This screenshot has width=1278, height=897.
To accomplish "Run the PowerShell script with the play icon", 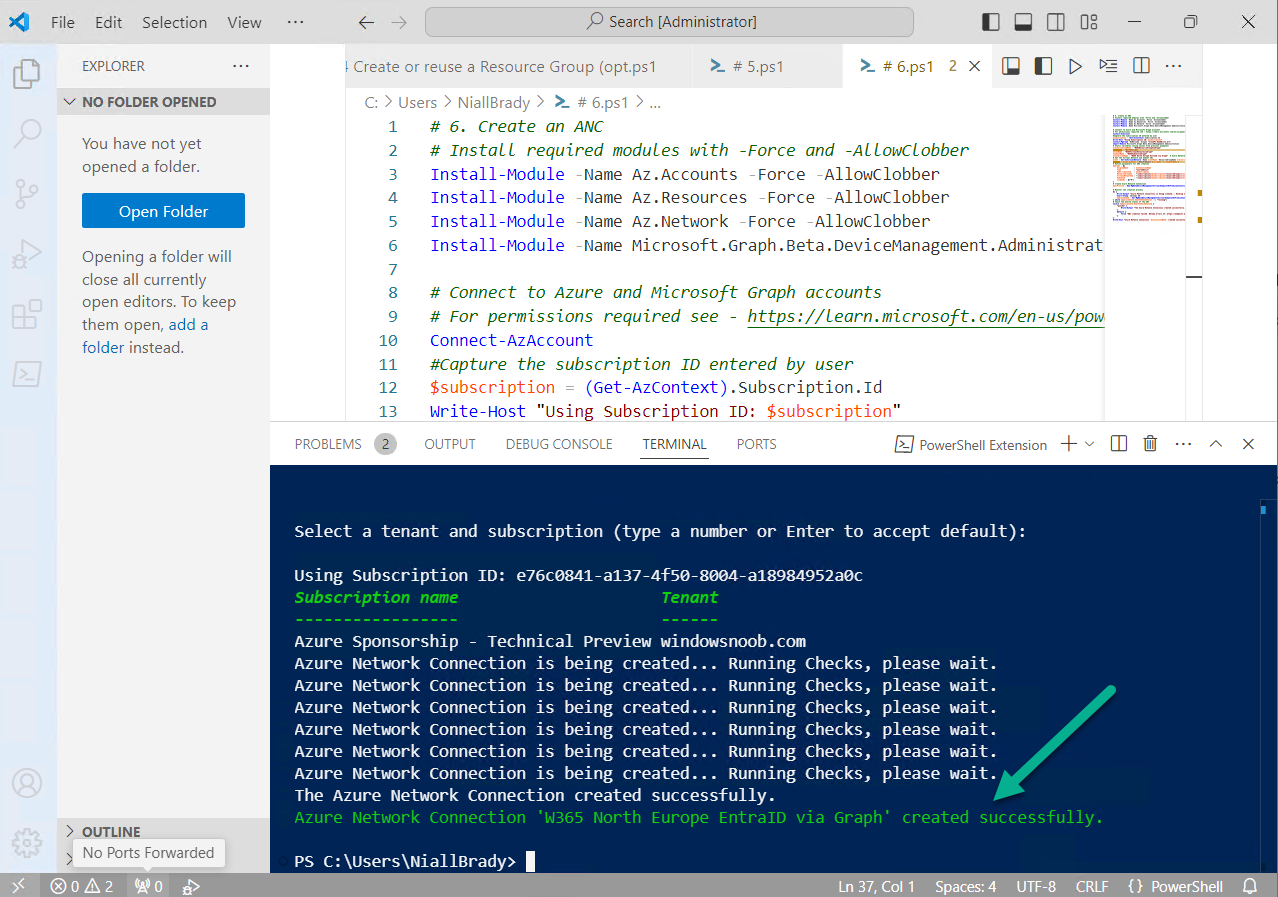I will [x=1075, y=66].
